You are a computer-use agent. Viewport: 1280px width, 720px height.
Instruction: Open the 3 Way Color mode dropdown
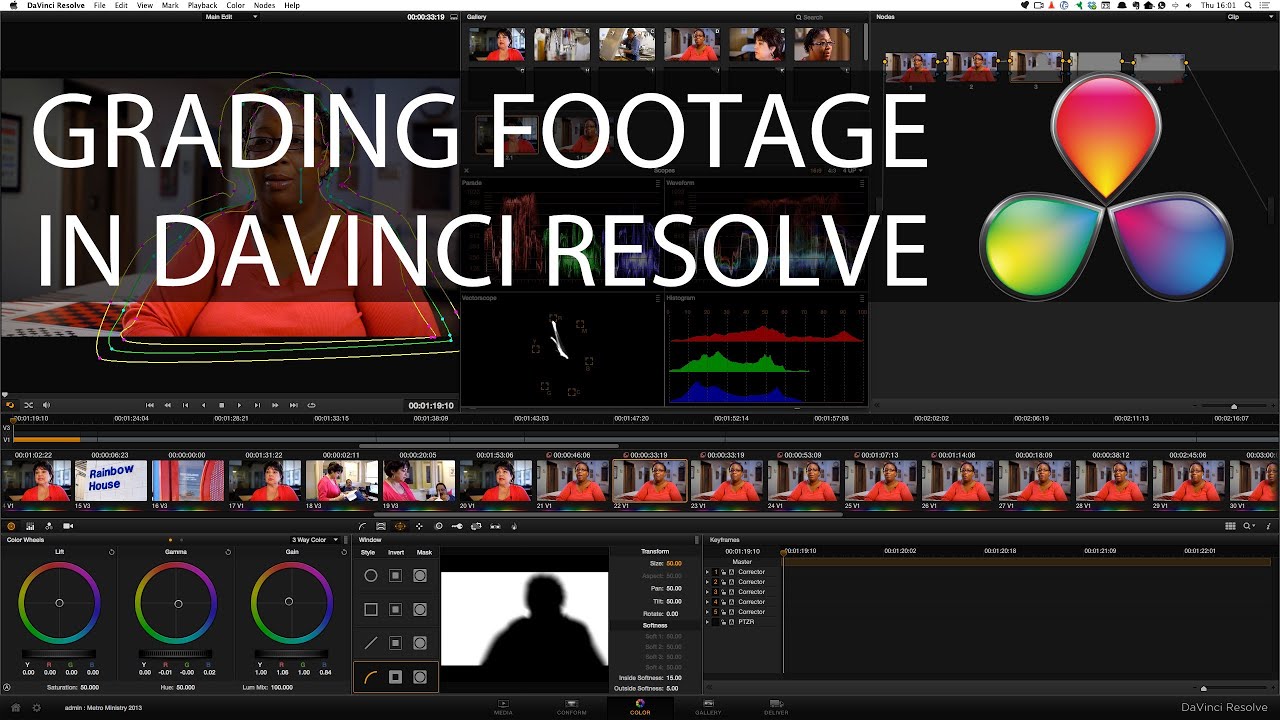314,540
